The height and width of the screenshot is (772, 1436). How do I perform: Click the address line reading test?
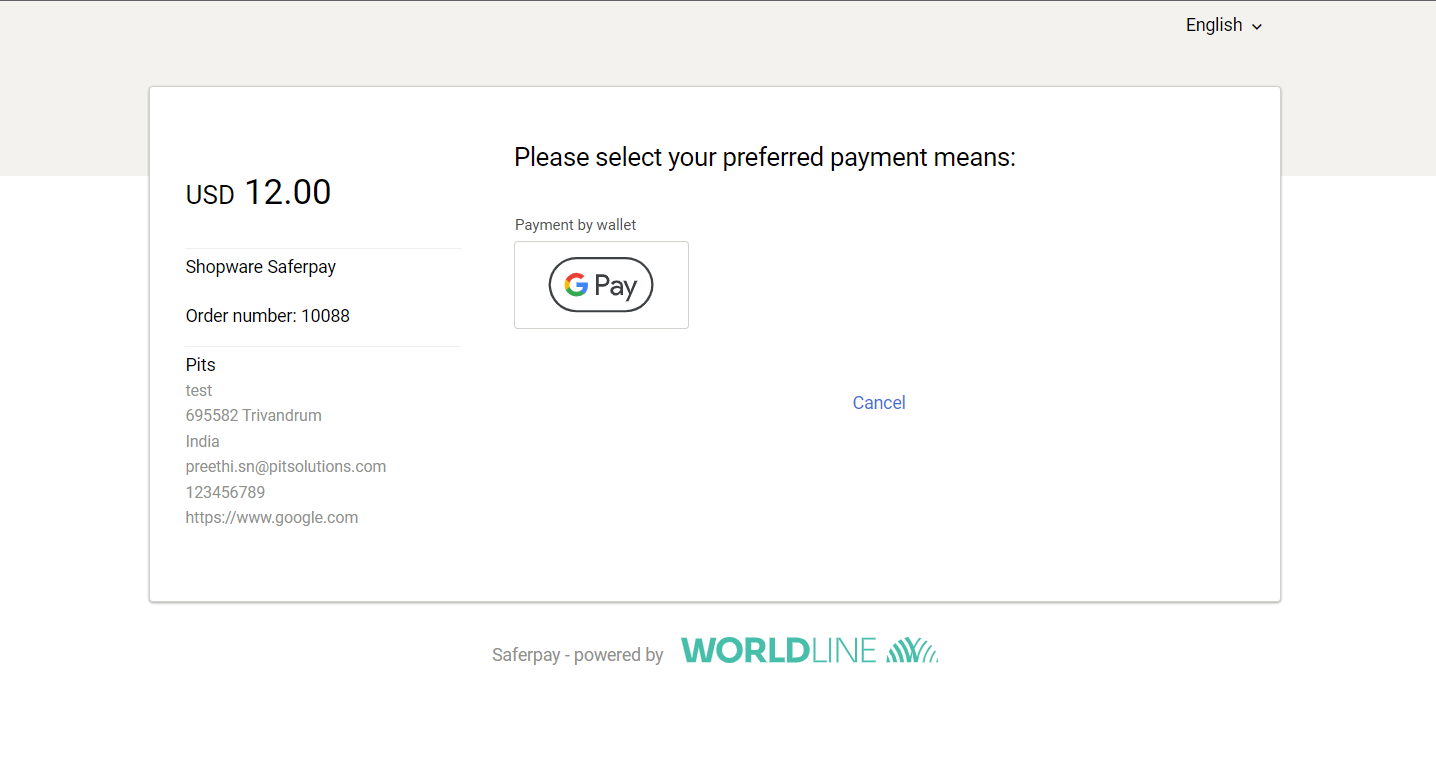[x=199, y=390]
